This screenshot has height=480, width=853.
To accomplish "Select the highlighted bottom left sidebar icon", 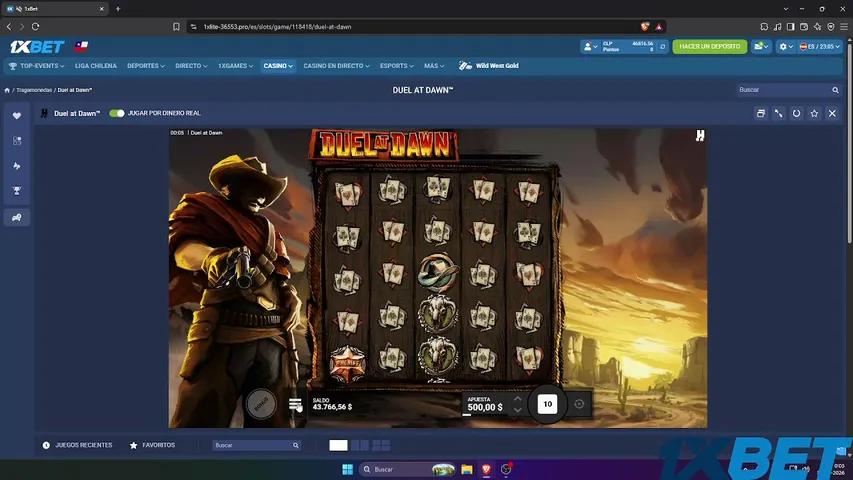I will coord(17,217).
